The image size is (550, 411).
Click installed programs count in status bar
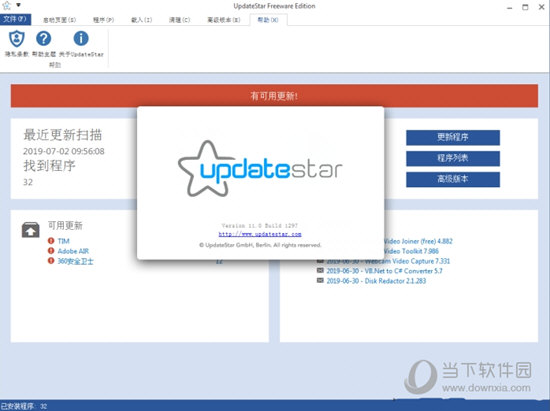(24, 406)
